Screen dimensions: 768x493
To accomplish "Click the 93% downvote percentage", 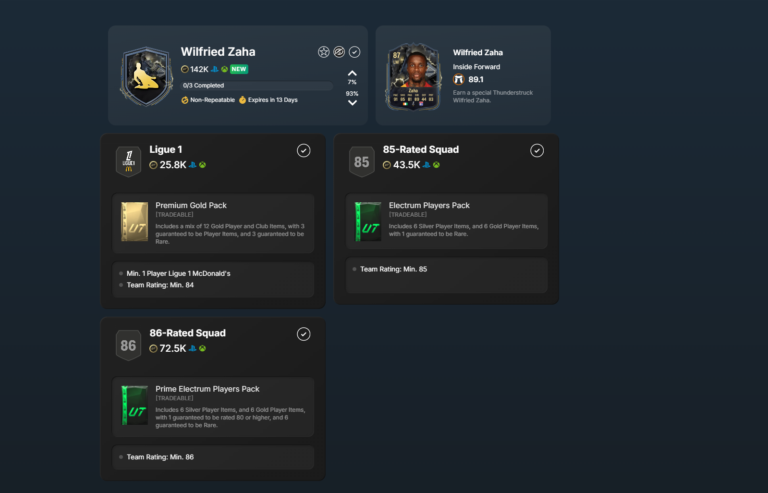I will 352,94.
